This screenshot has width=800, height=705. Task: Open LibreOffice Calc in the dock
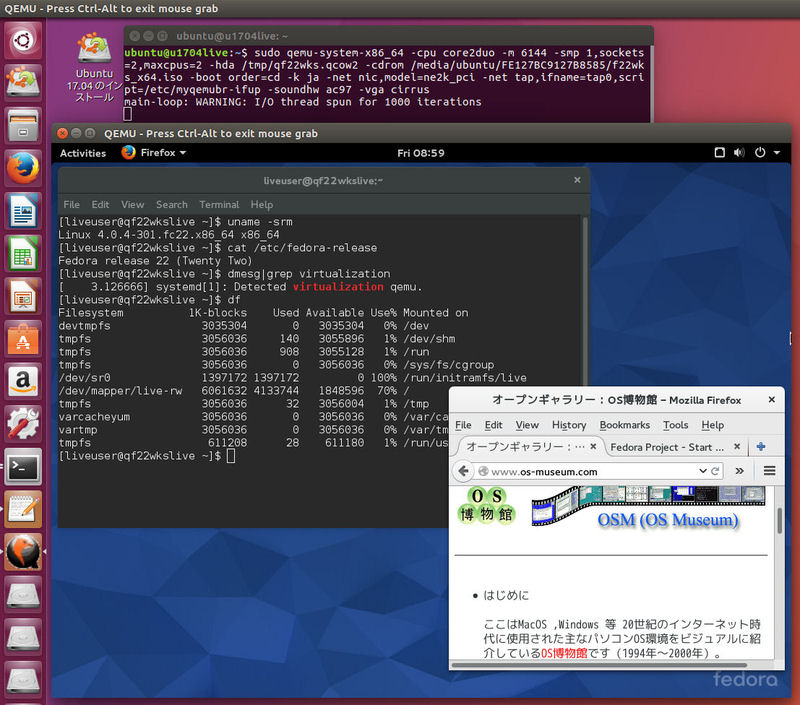(23, 254)
